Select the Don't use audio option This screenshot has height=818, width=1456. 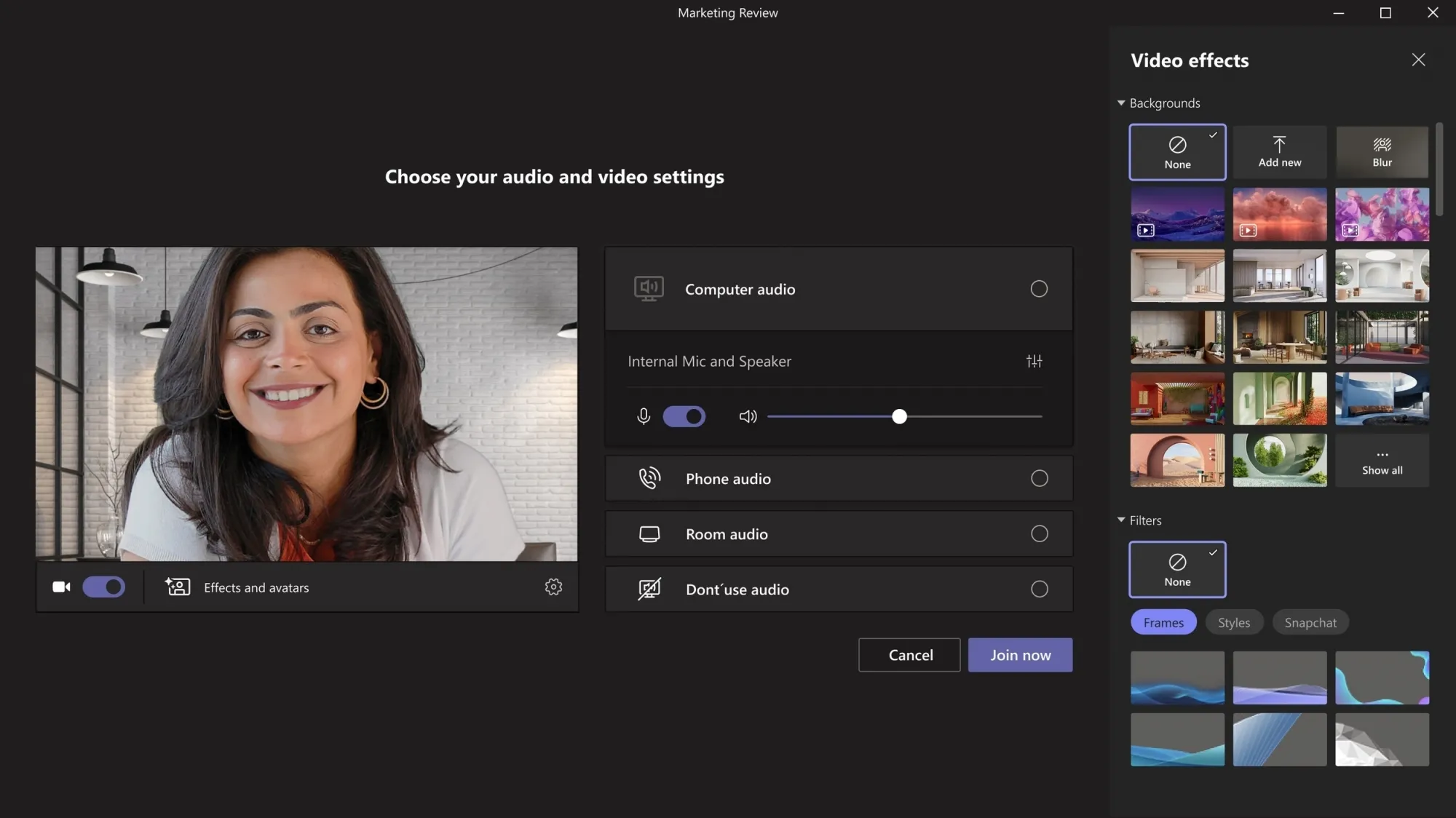tap(1039, 589)
